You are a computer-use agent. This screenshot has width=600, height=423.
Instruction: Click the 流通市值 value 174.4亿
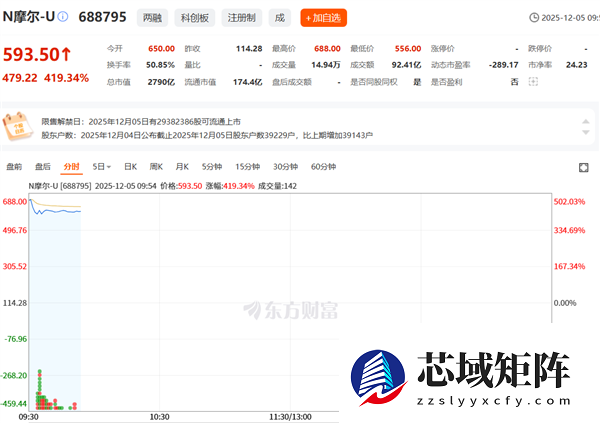pos(248,82)
